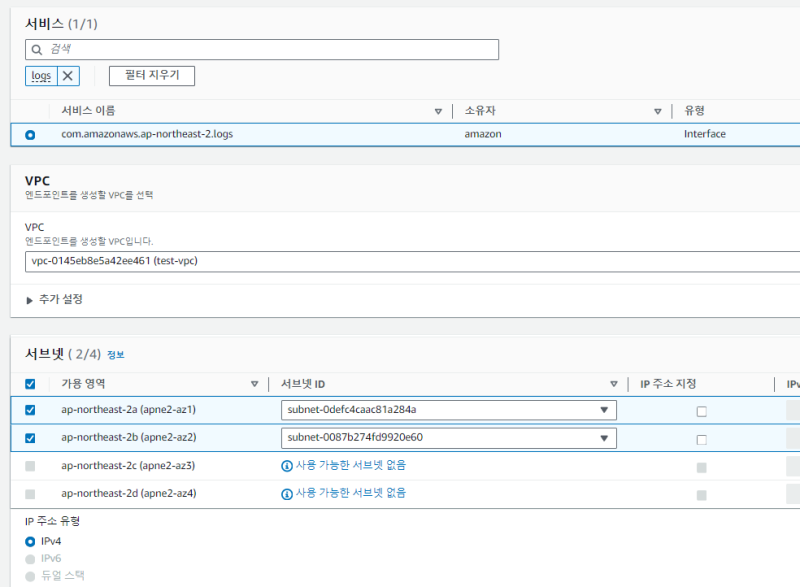Uncheck the ap-northeast-2b availability zone checkbox

click(x=30, y=438)
